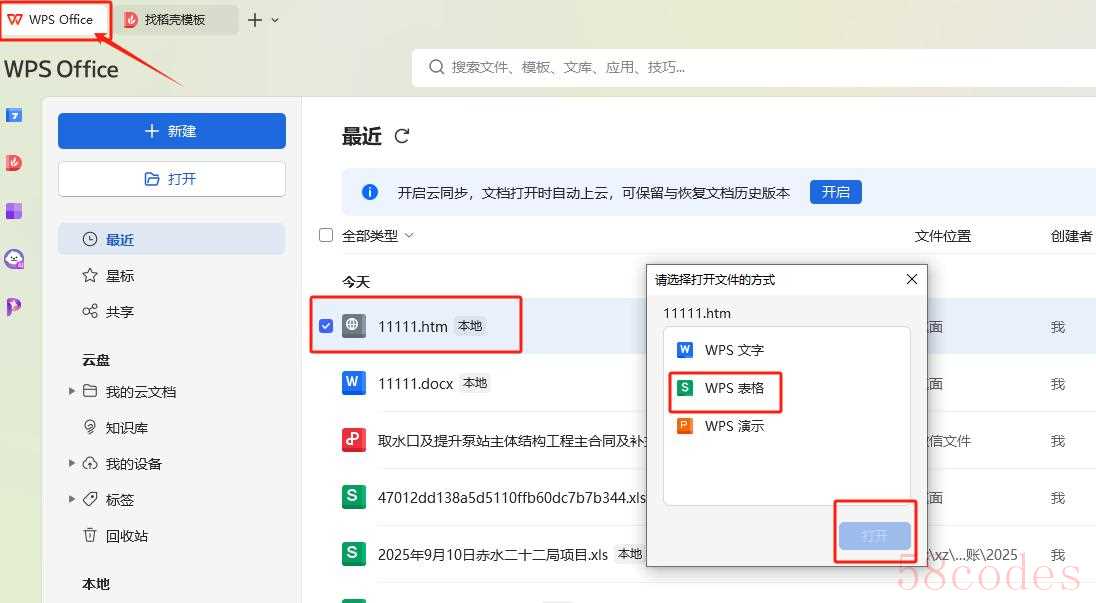
Task: Click the 新建 button
Action: click(x=172, y=131)
